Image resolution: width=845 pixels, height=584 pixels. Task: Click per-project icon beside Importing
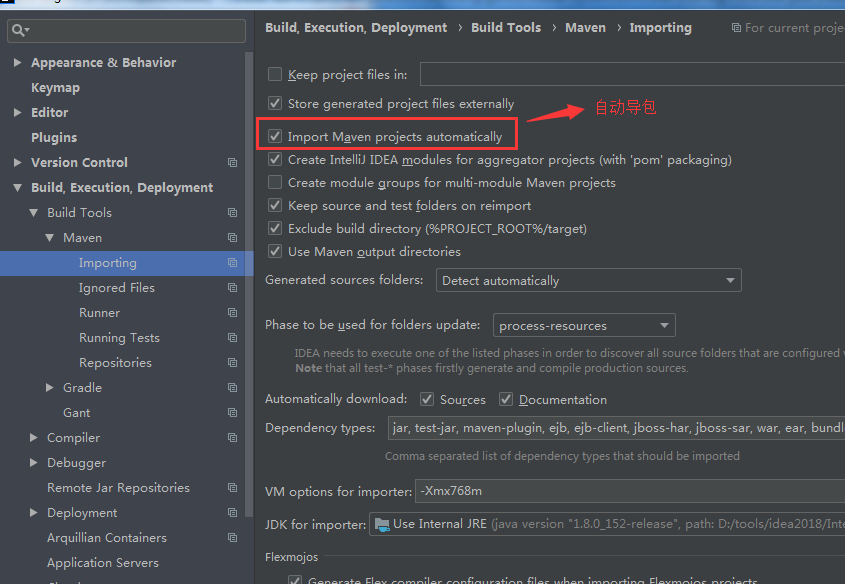232,262
